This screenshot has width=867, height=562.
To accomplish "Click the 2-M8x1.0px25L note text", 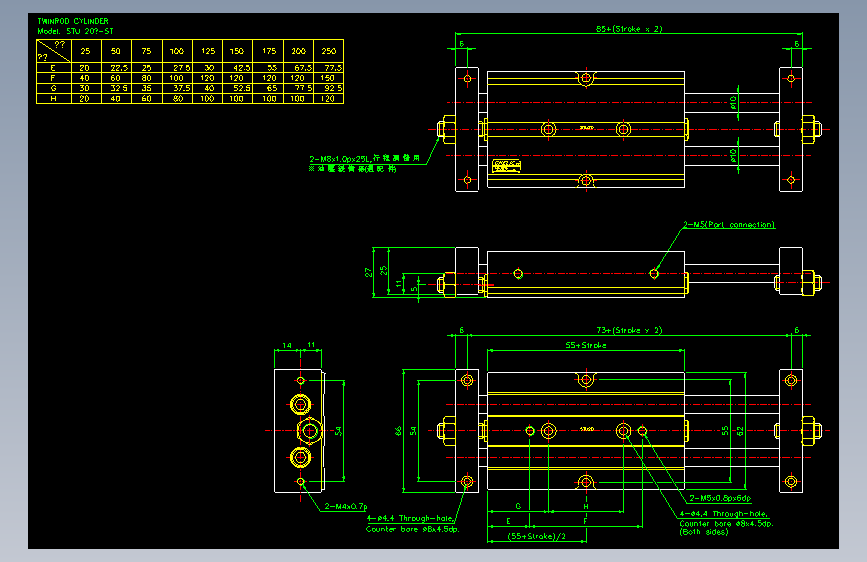I will click(x=339, y=159).
